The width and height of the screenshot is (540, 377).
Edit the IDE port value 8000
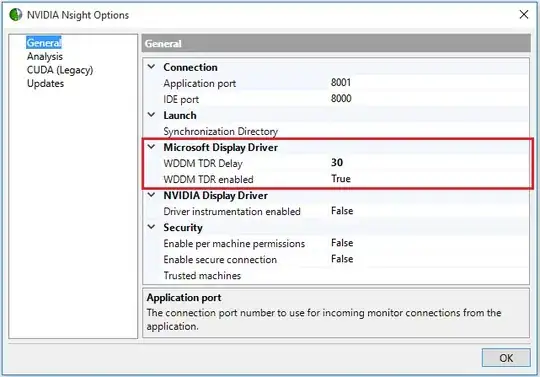coord(341,98)
